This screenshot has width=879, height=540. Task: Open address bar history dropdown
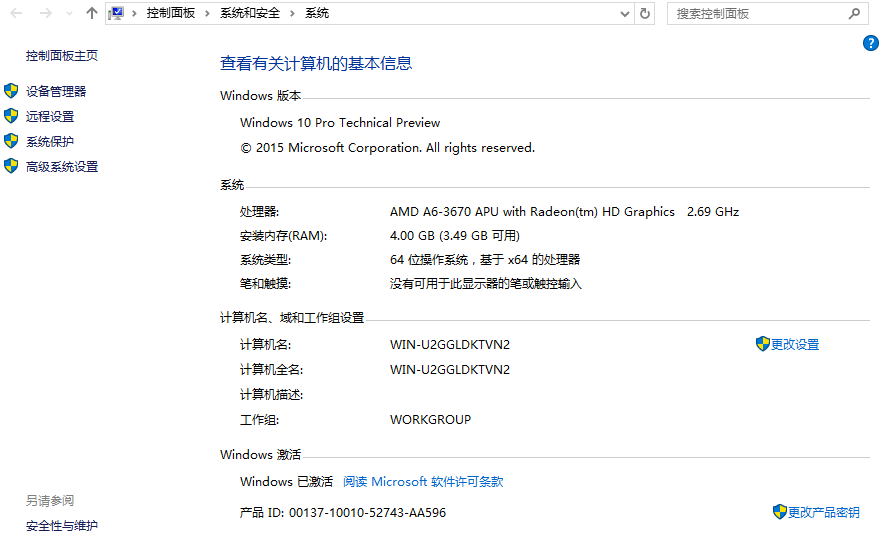pos(624,13)
